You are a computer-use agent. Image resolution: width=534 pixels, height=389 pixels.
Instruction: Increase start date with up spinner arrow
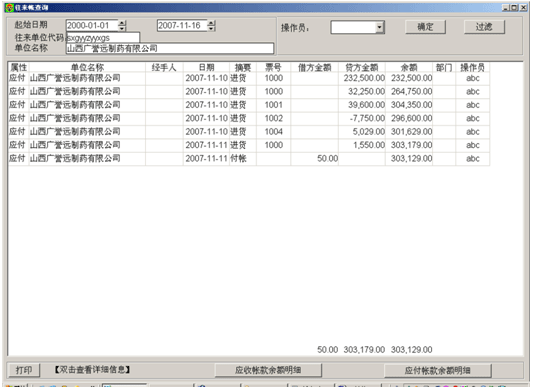[122, 23]
